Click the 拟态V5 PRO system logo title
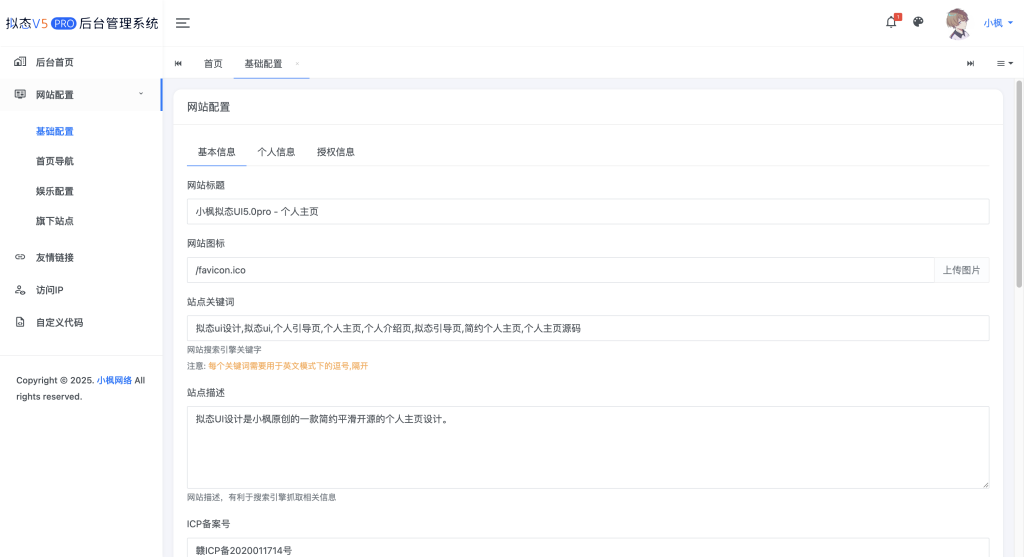This screenshot has height=557, width=1024. tap(82, 24)
